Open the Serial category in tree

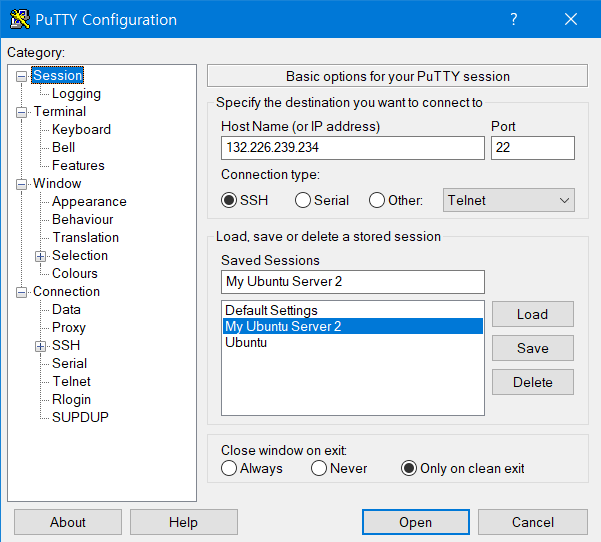69,364
